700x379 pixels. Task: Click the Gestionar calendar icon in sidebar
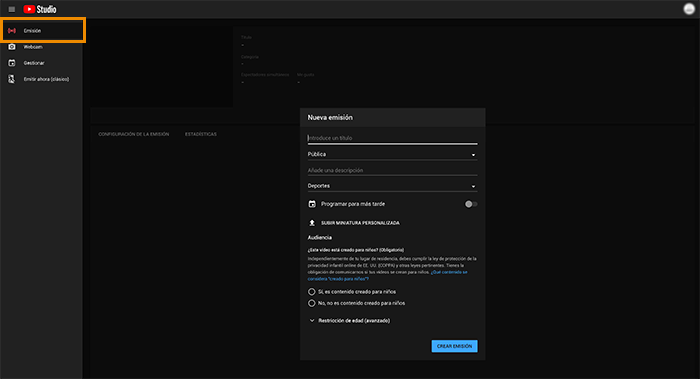[12, 63]
